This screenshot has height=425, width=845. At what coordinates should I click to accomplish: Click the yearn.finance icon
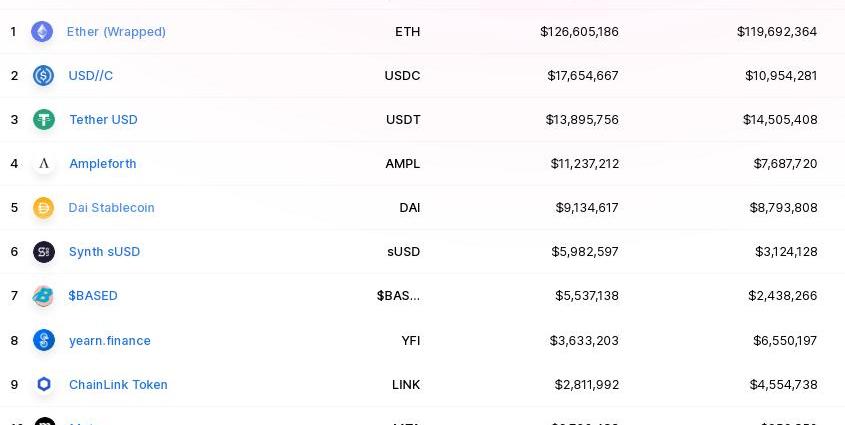pyautogui.click(x=43, y=340)
